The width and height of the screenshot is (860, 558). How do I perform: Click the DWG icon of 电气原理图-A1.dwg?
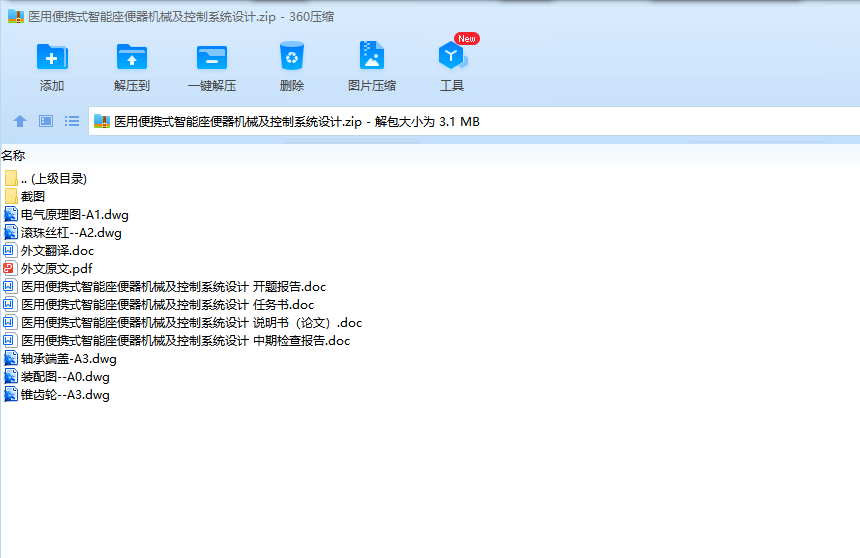coord(10,215)
